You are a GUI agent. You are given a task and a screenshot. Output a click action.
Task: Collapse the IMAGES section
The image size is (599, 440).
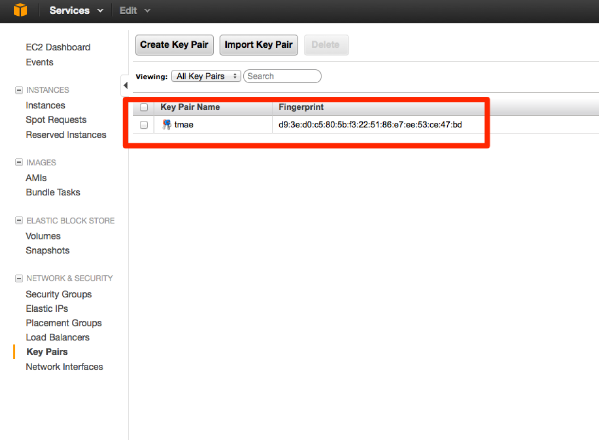(x=19, y=162)
